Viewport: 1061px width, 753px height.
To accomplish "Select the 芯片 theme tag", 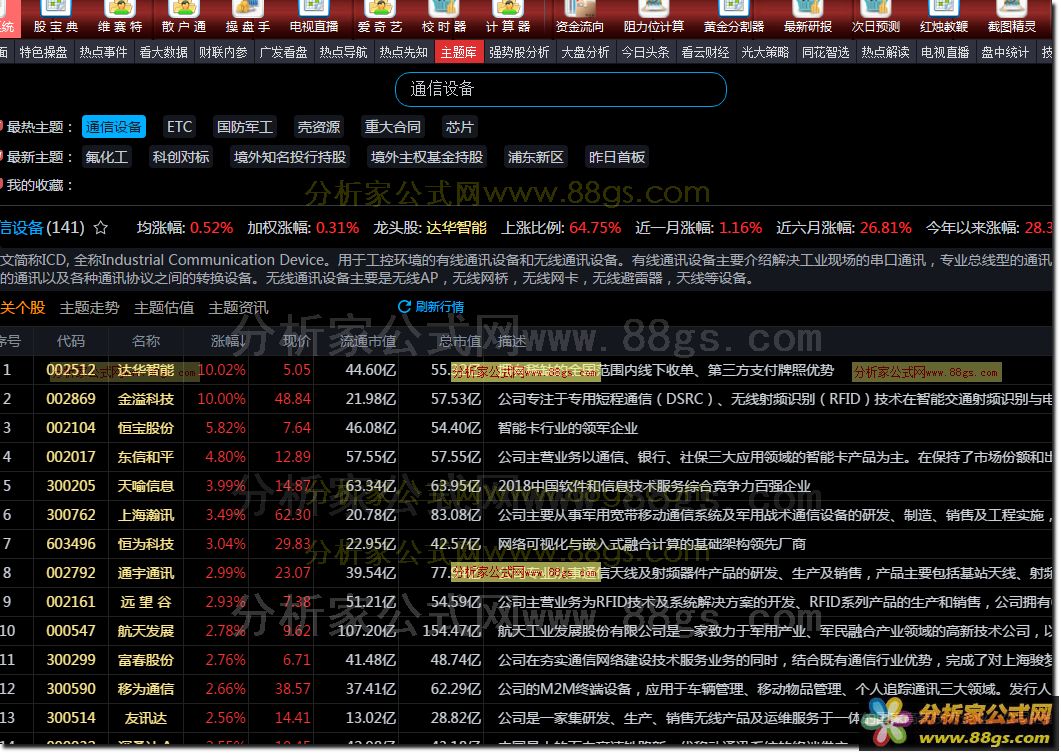I will tap(459, 127).
